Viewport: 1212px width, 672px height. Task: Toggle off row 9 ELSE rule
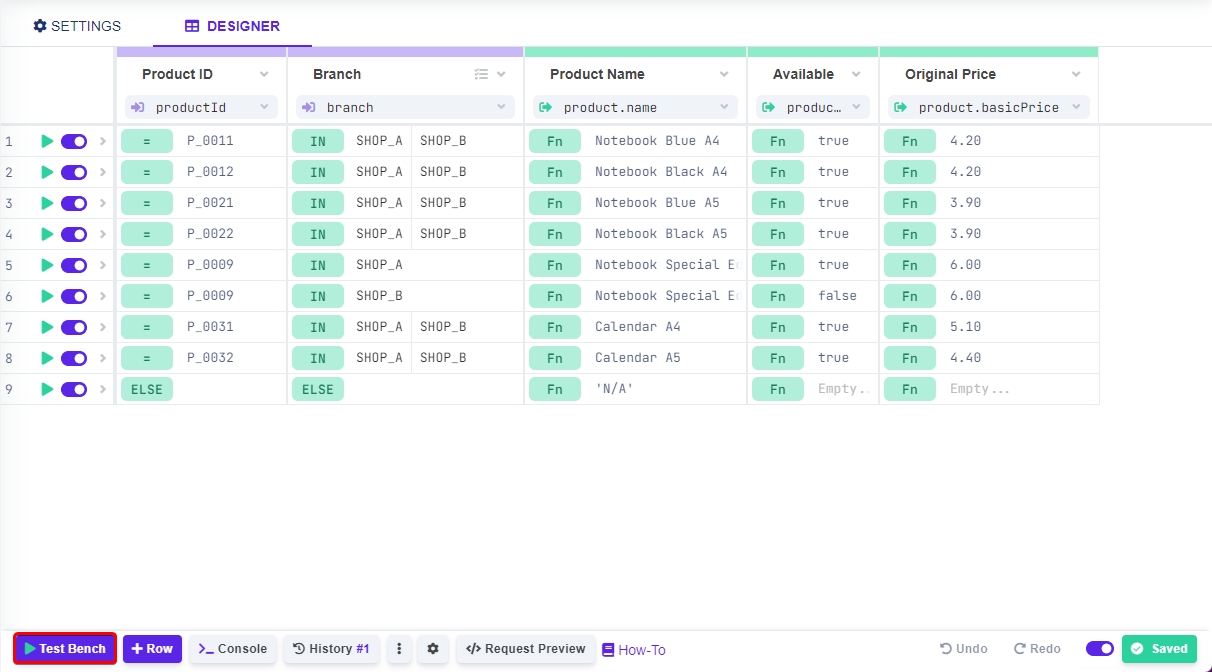click(x=74, y=389)
